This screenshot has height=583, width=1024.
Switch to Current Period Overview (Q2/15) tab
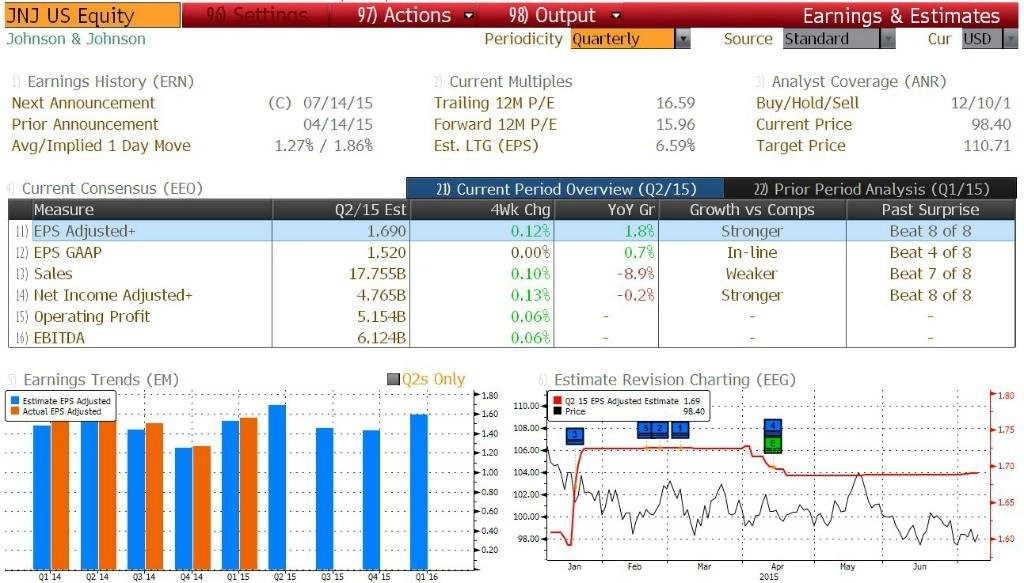[x=565, y=189]
